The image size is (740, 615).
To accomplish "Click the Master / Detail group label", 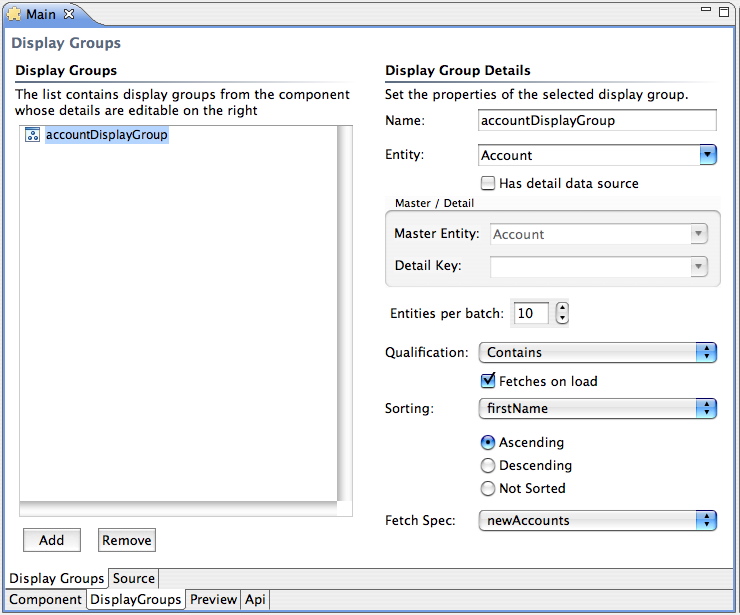I will 434,203.
